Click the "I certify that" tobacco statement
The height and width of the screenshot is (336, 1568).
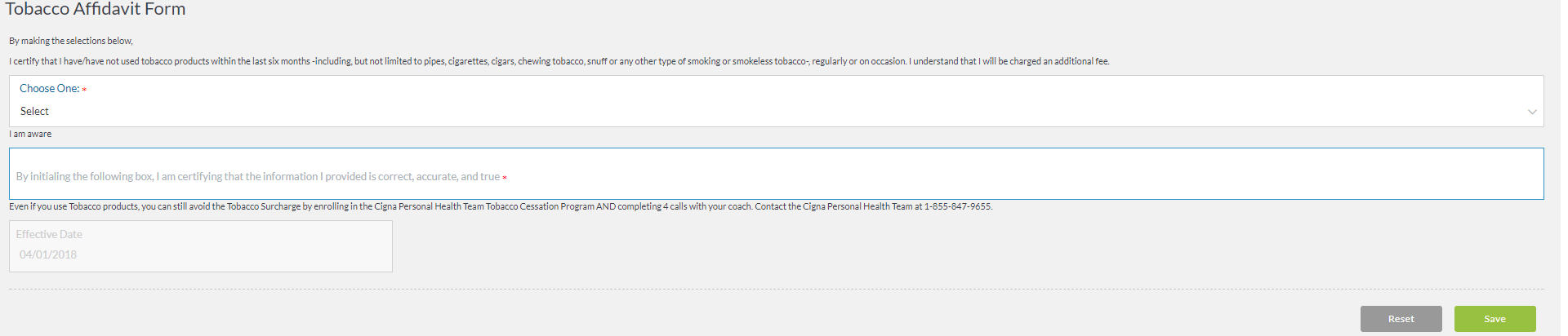(x=559, y=61)
